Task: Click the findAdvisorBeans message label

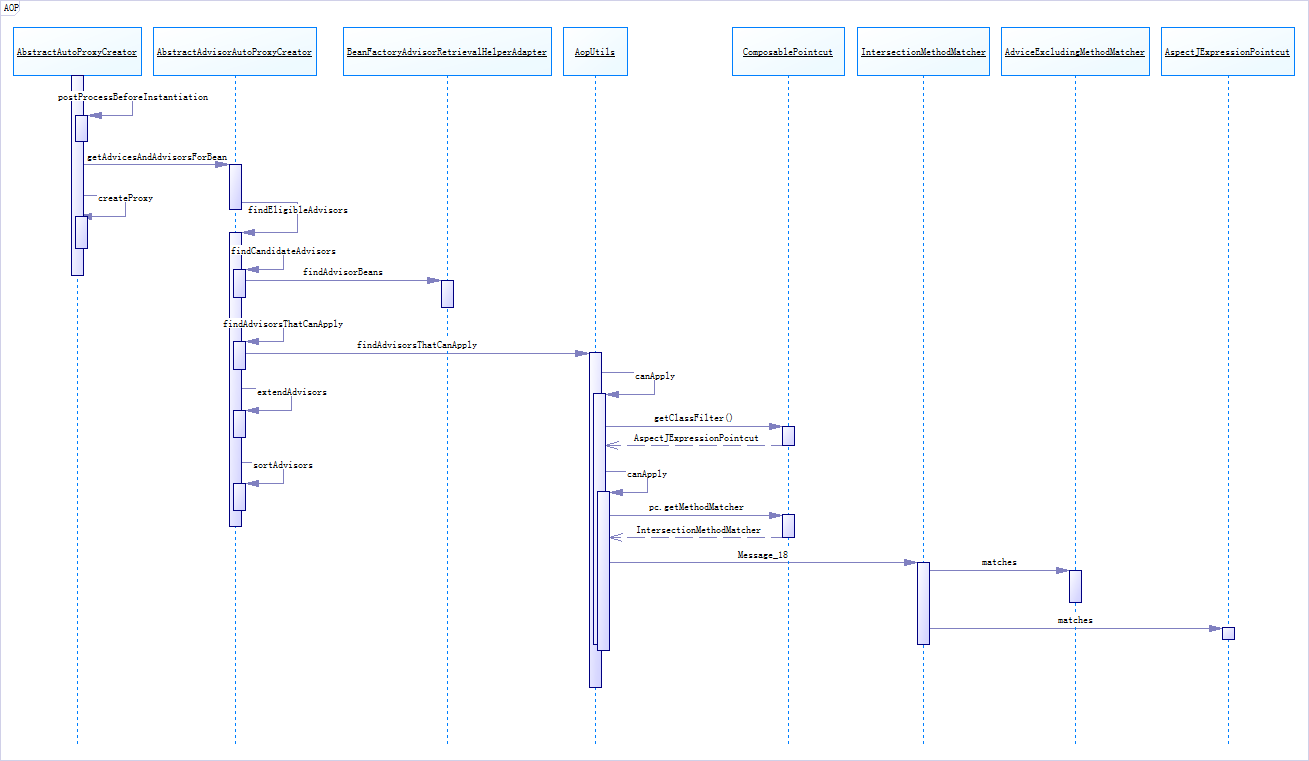Action: tap(343, 272)
